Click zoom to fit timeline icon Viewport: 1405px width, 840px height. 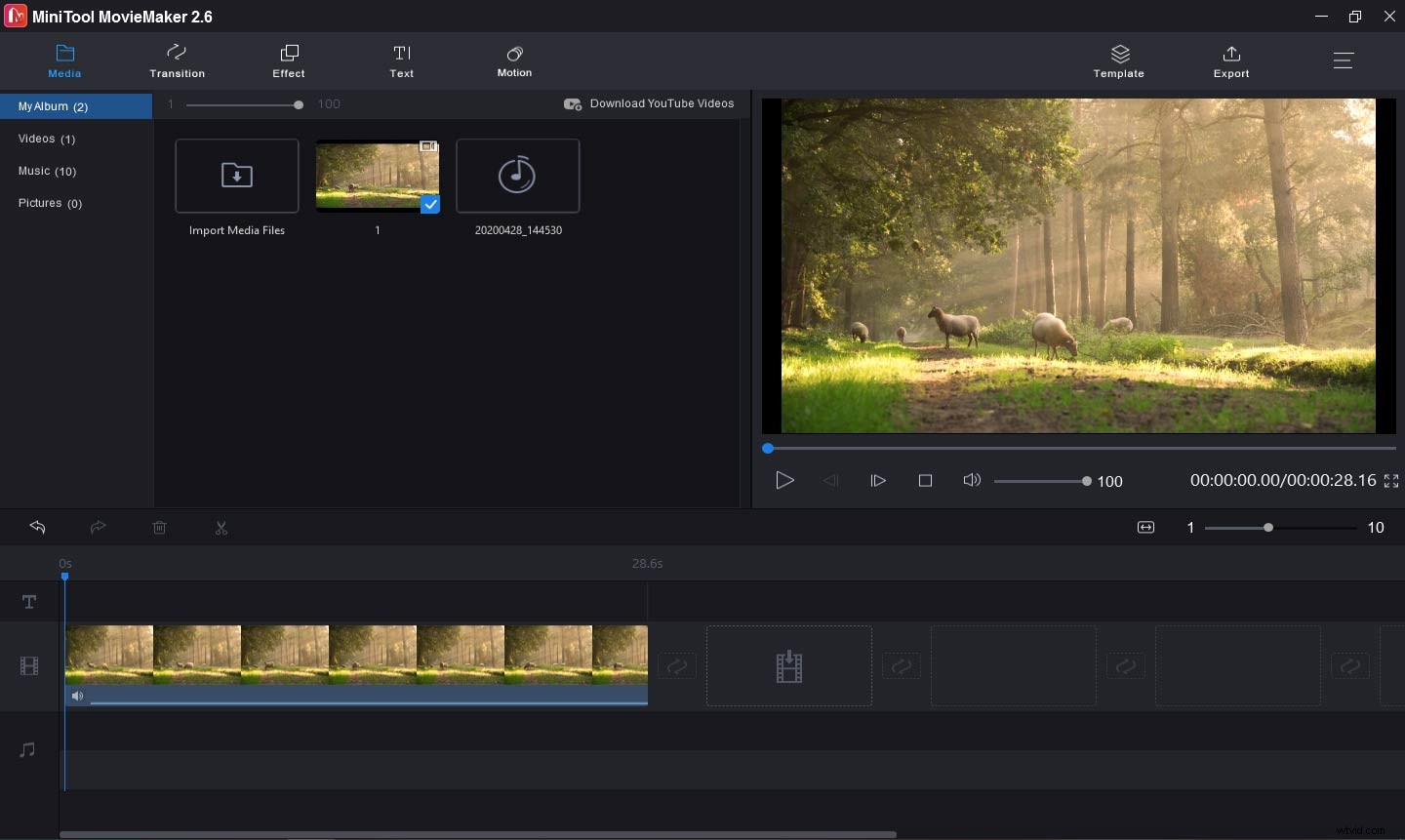point(1145,528)
